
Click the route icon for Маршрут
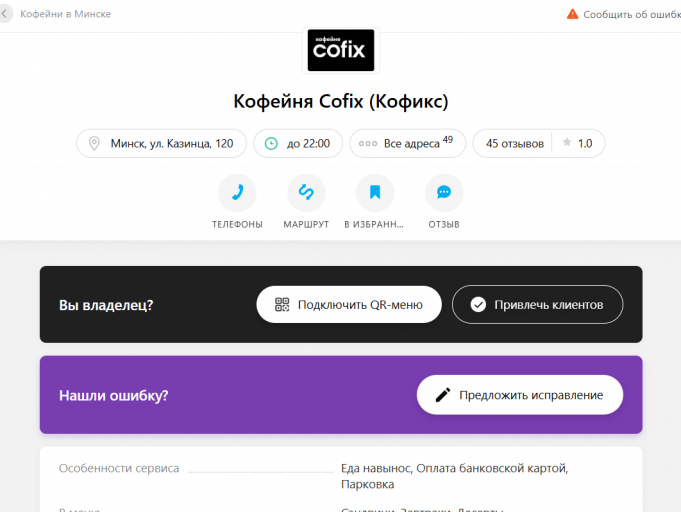306,192
